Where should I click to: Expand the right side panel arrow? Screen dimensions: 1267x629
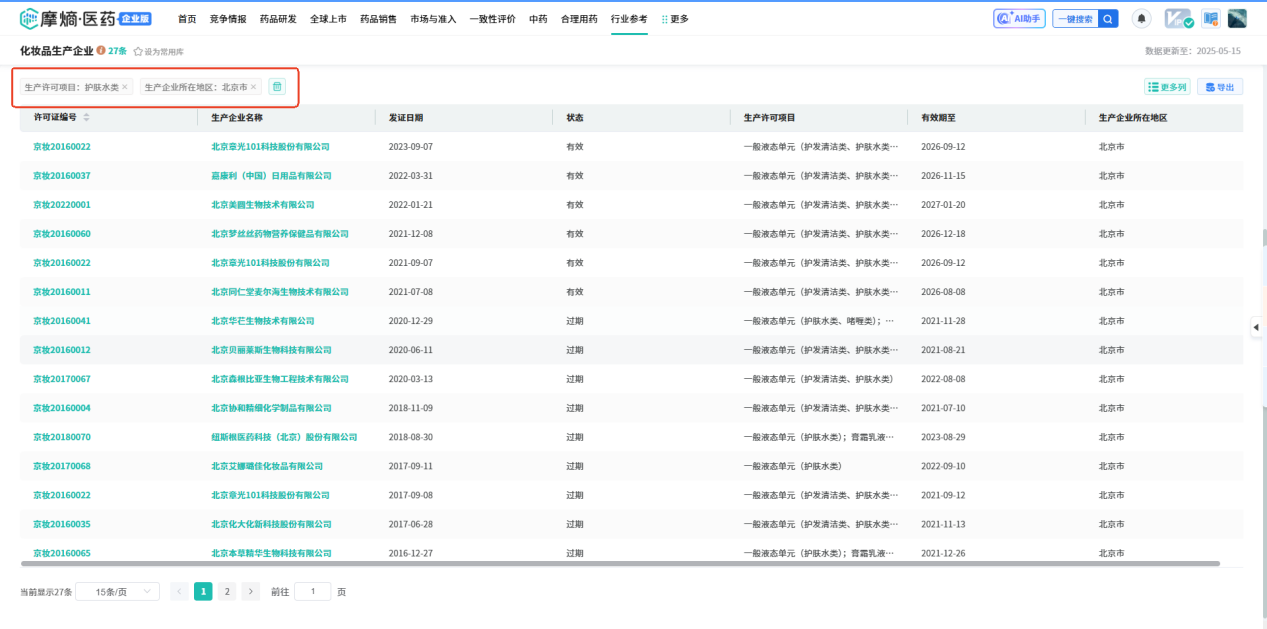[1256, 327]
